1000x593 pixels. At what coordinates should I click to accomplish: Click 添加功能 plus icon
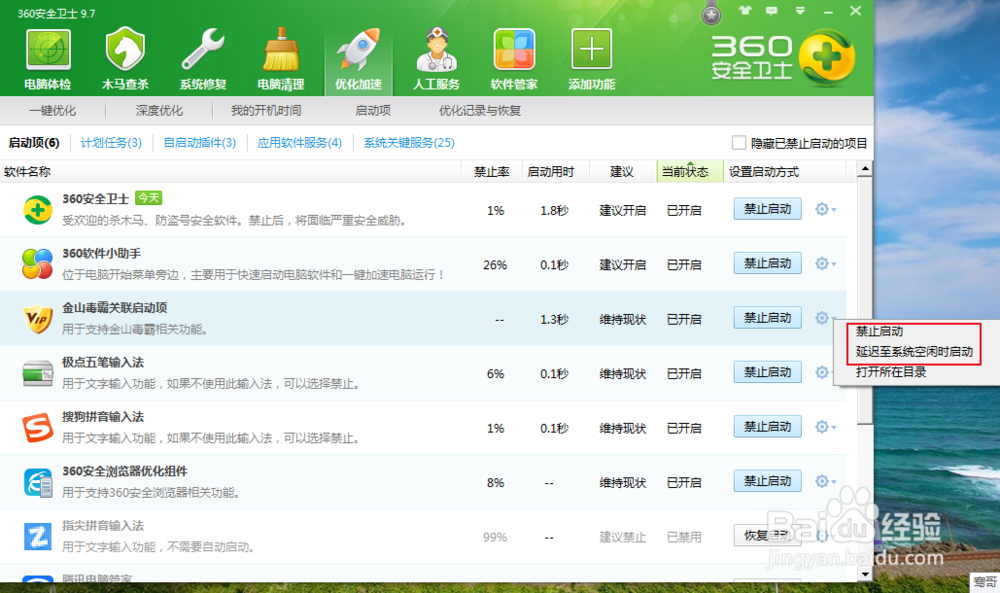592,57
